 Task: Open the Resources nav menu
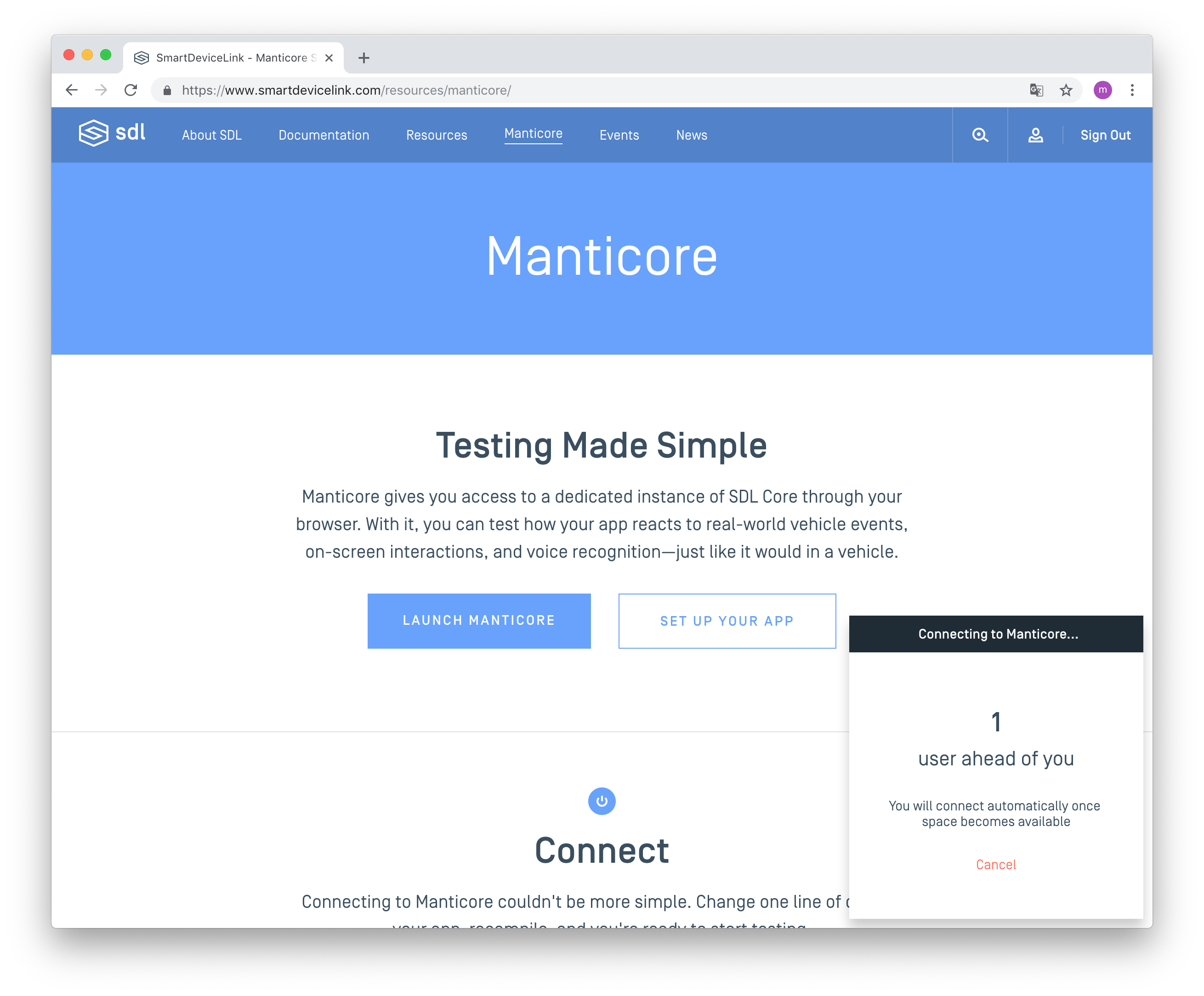tap(436, 135)
